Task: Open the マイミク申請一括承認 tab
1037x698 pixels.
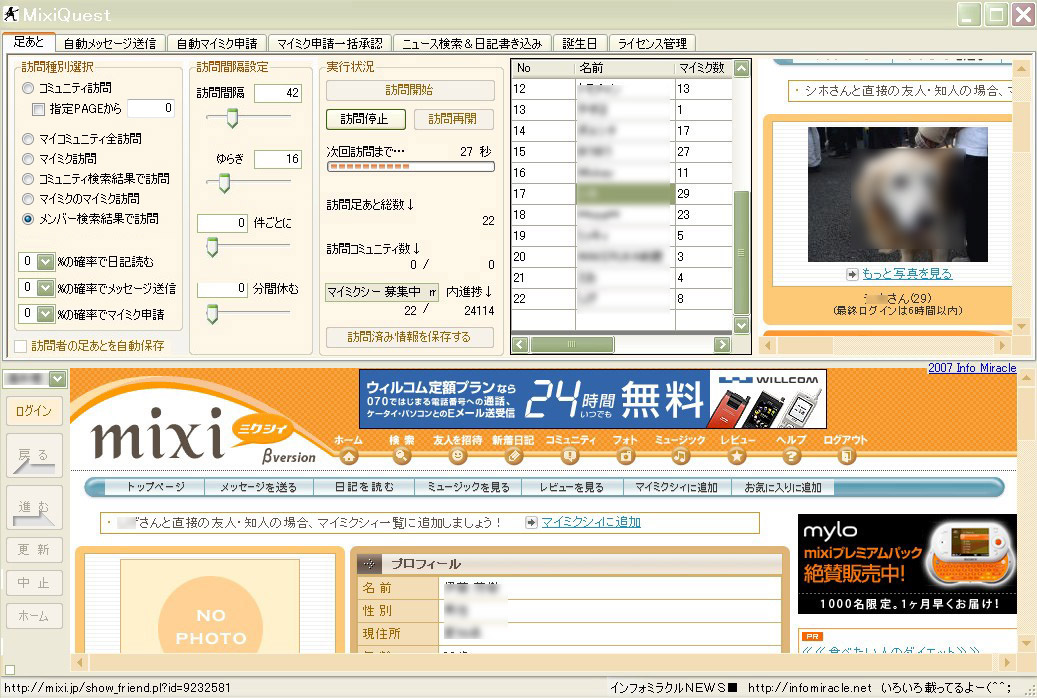Action: 330,44
